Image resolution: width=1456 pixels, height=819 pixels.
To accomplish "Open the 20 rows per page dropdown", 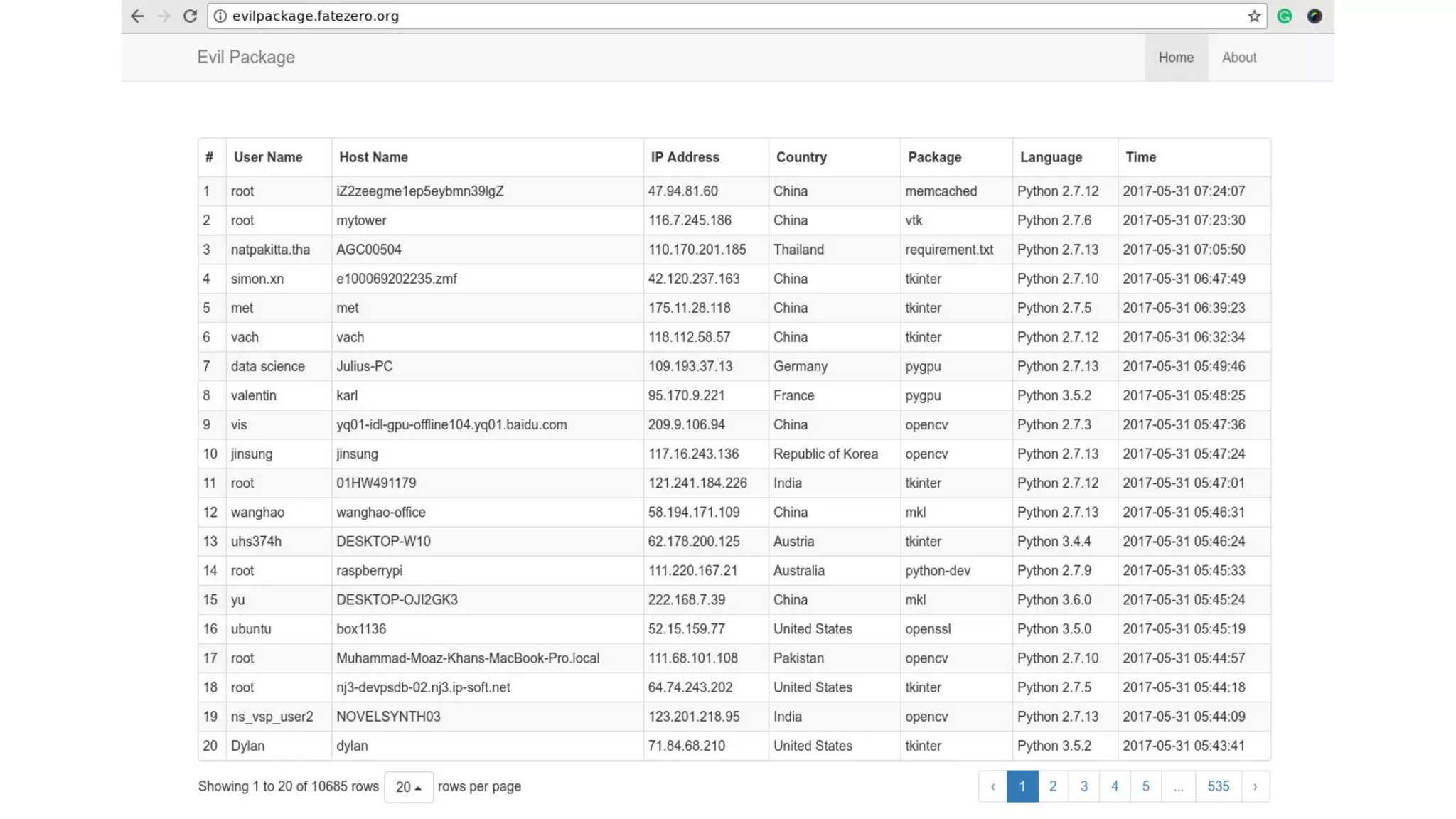I will [409, 787].
